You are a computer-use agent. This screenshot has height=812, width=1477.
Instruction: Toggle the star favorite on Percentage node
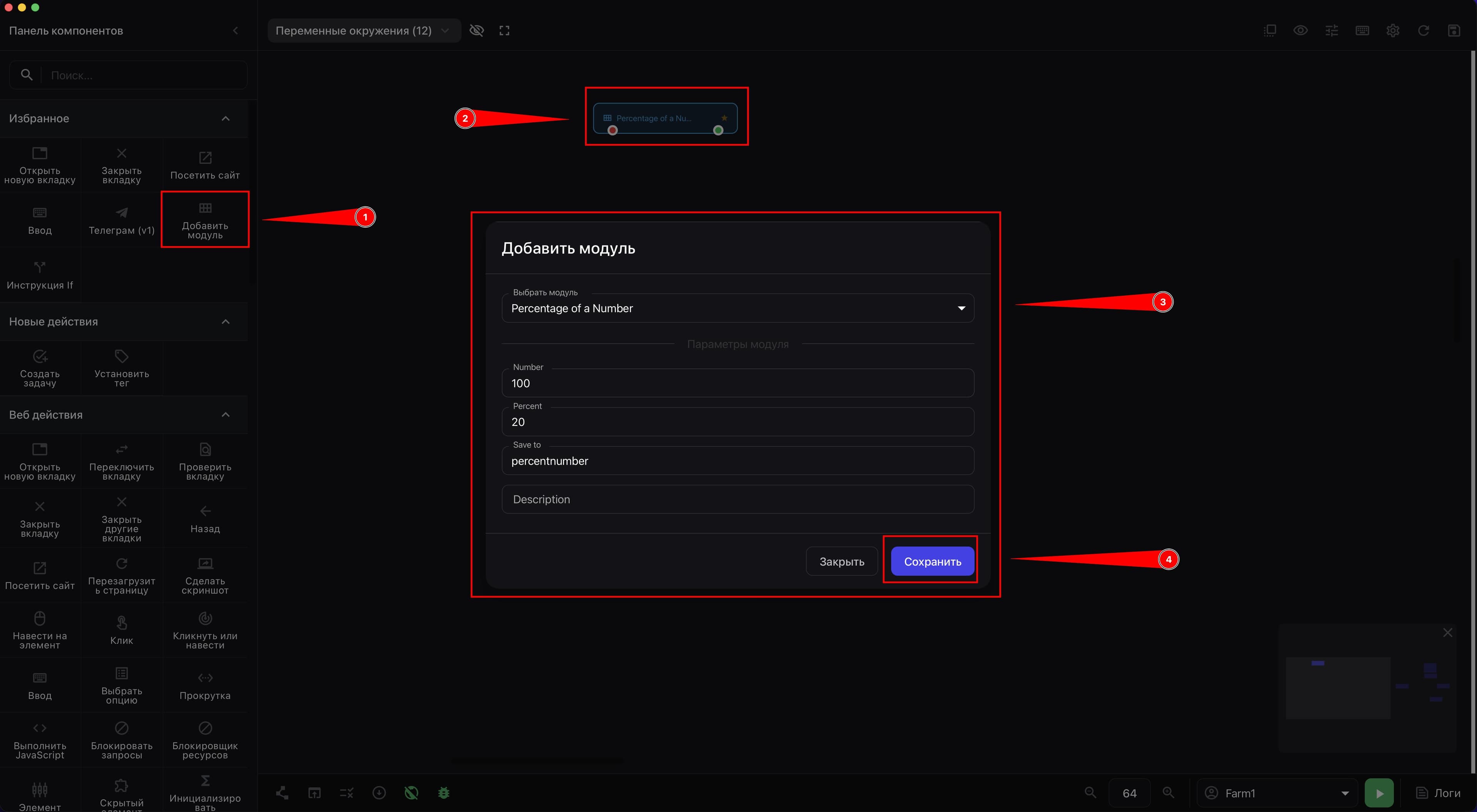(724, 118)
